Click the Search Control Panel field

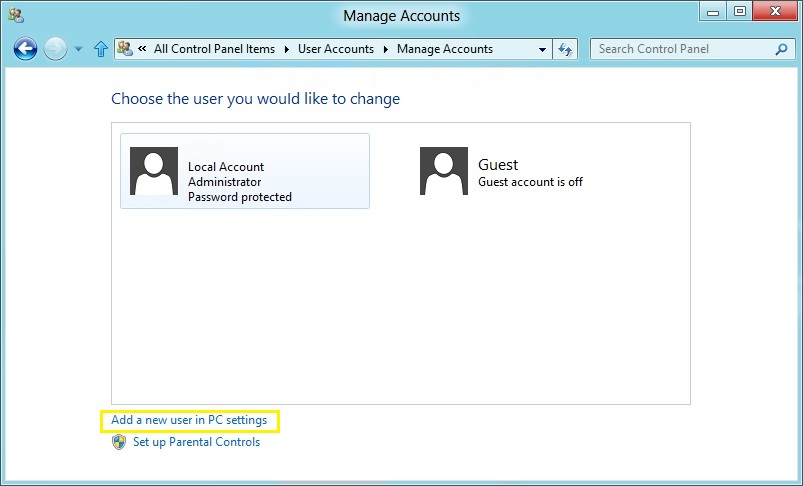[x=683, y=48]
